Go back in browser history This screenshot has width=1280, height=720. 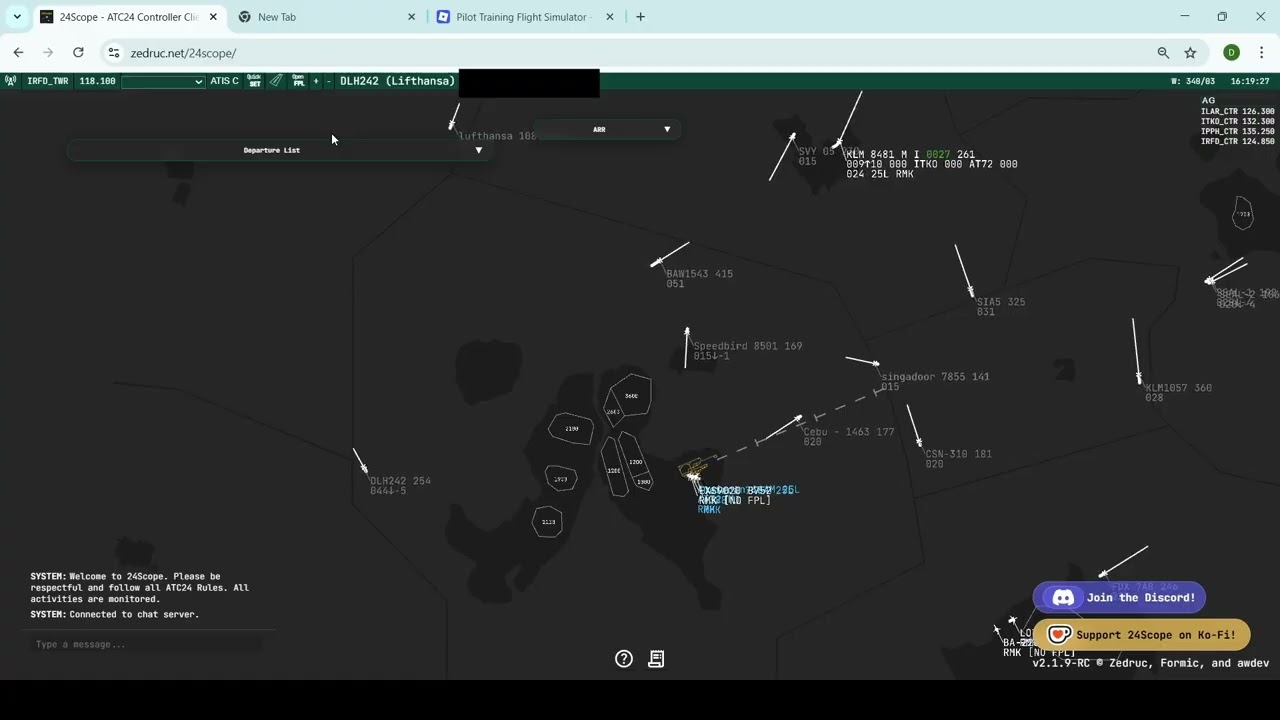(x=18, y=53)
